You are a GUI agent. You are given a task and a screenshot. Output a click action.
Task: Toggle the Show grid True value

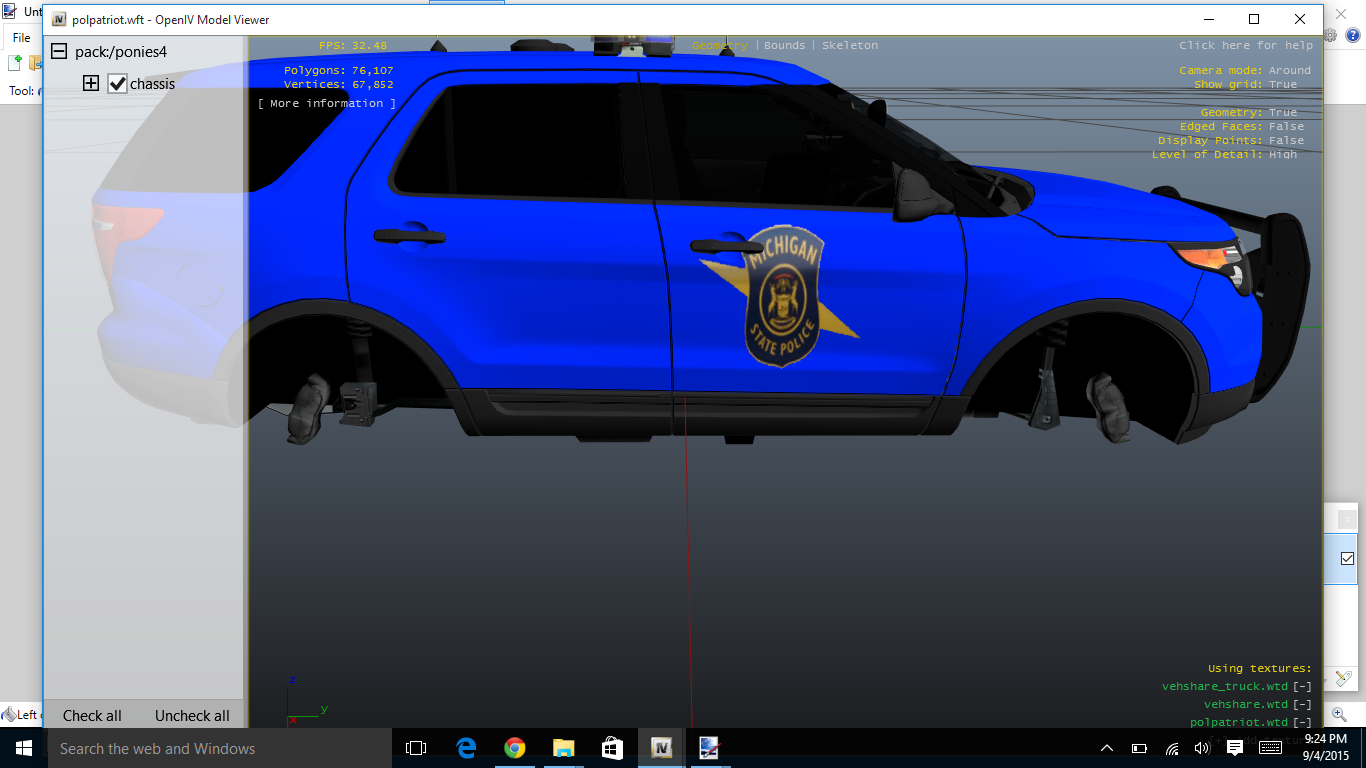[1283, 85]
